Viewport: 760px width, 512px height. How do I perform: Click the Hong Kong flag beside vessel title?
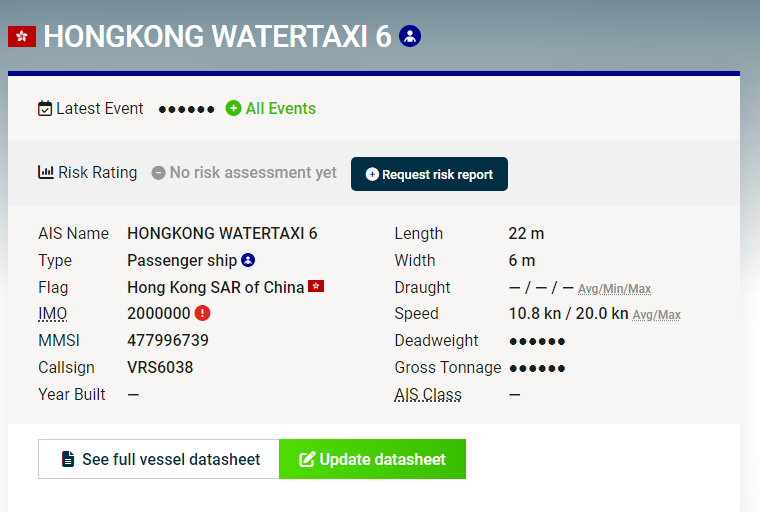(22, 37)
